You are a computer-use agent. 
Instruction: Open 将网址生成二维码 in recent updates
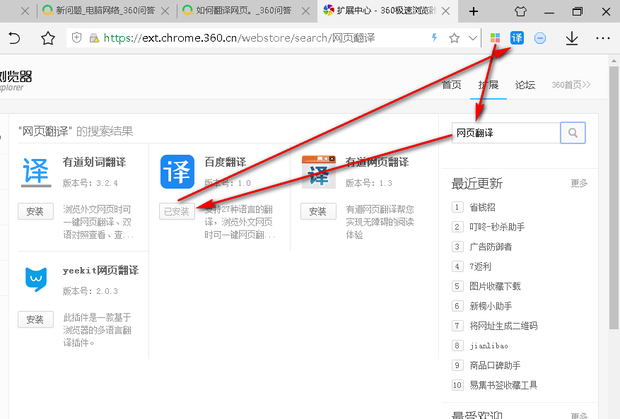[x=504, y=326]
